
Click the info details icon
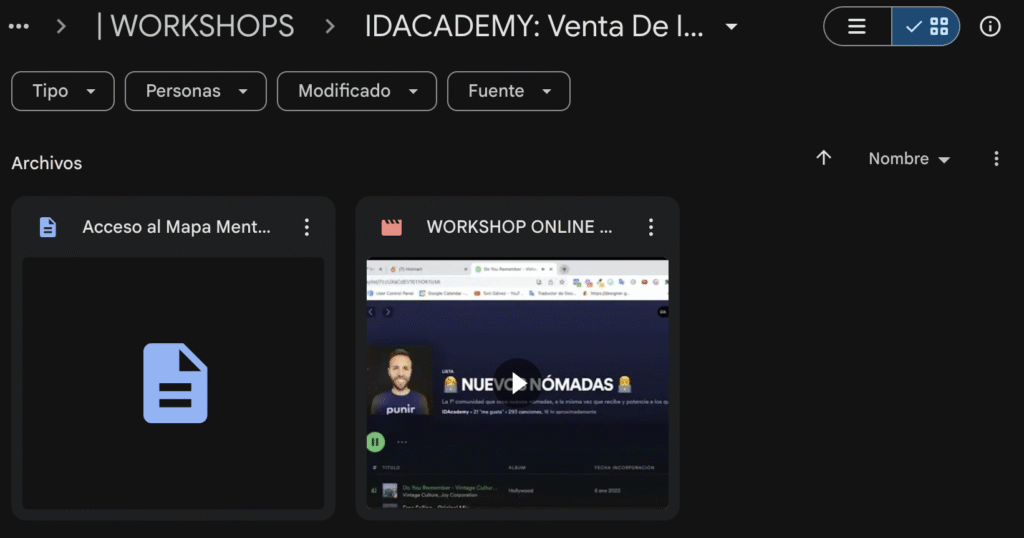[x=990, y=27]
